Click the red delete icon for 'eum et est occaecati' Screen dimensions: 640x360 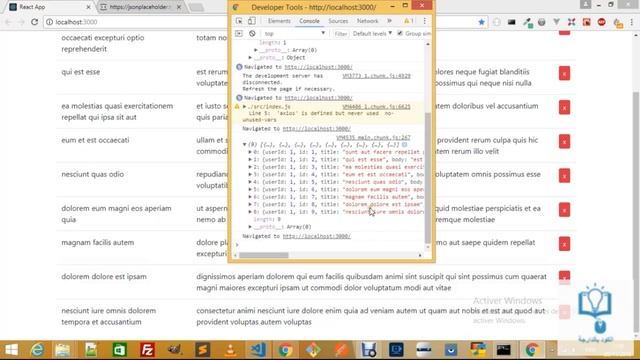tap(564, 142)
